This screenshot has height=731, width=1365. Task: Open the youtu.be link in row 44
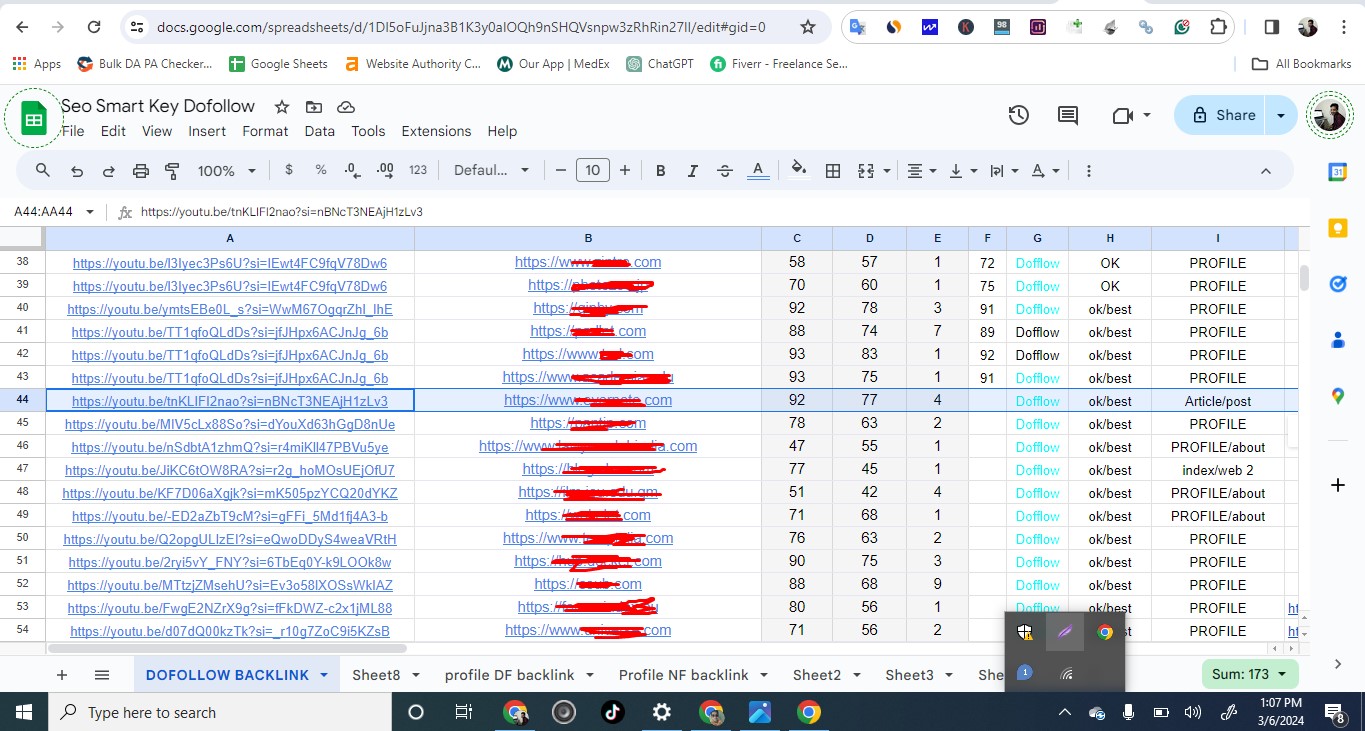coord(229,400)
